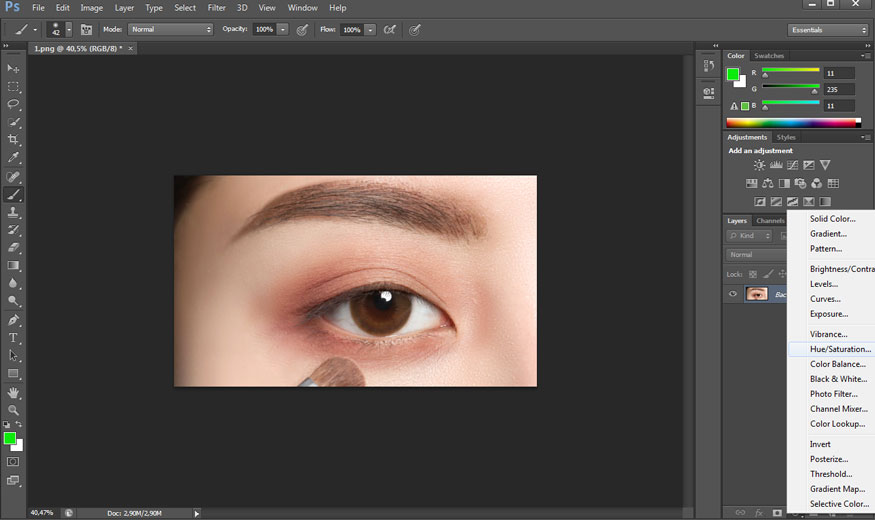Select the Crop tool
875x520 pixels.
click(x=13, y=139)
